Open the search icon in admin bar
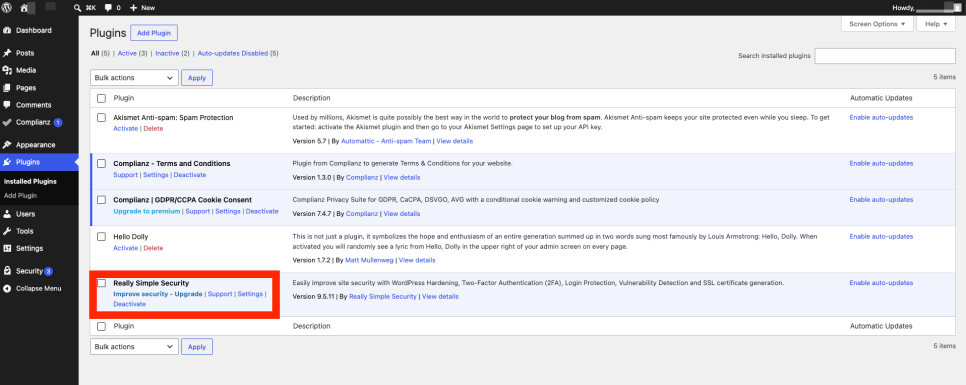The height and width of the screenshot is (385, 966). coord(78,8)
